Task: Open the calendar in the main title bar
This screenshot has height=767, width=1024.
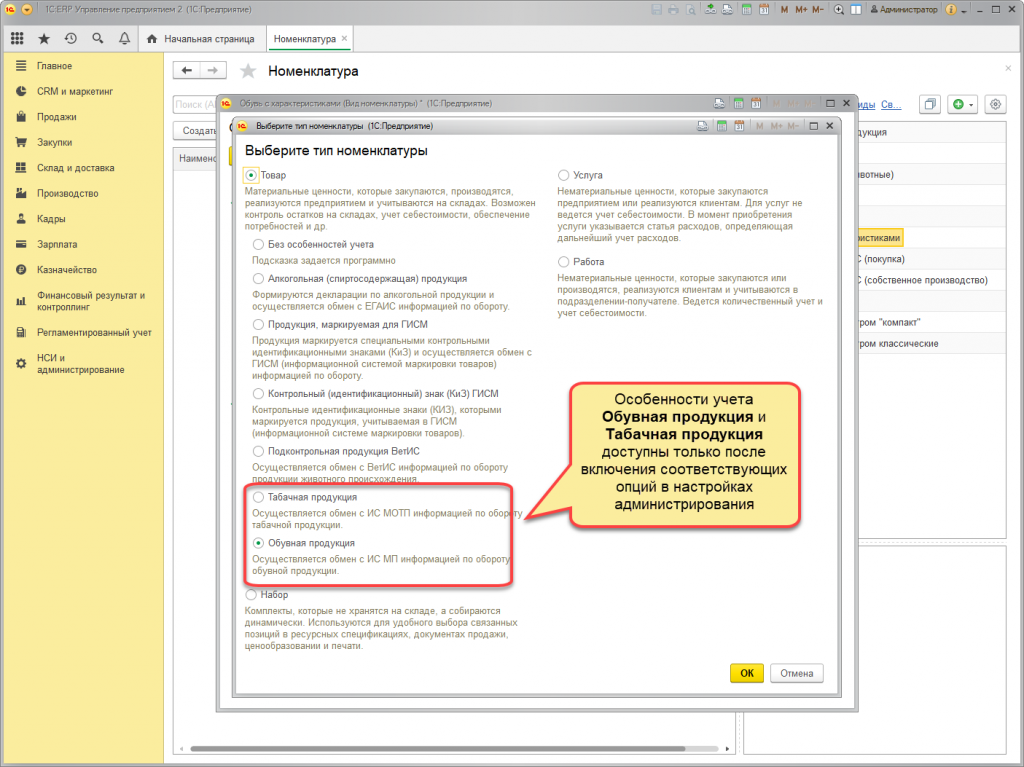Action: [x=763, y=10]
